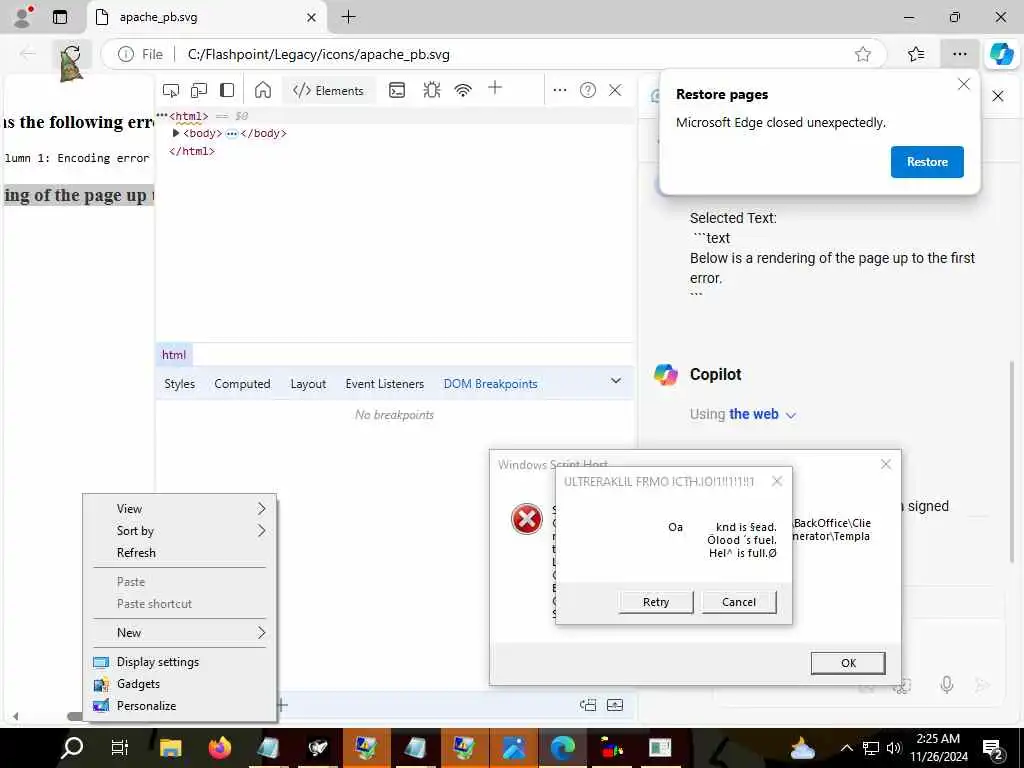Toggle DevTools sidebar dock icon
This screenshot has width=1024, height=768.
(227, 90)
